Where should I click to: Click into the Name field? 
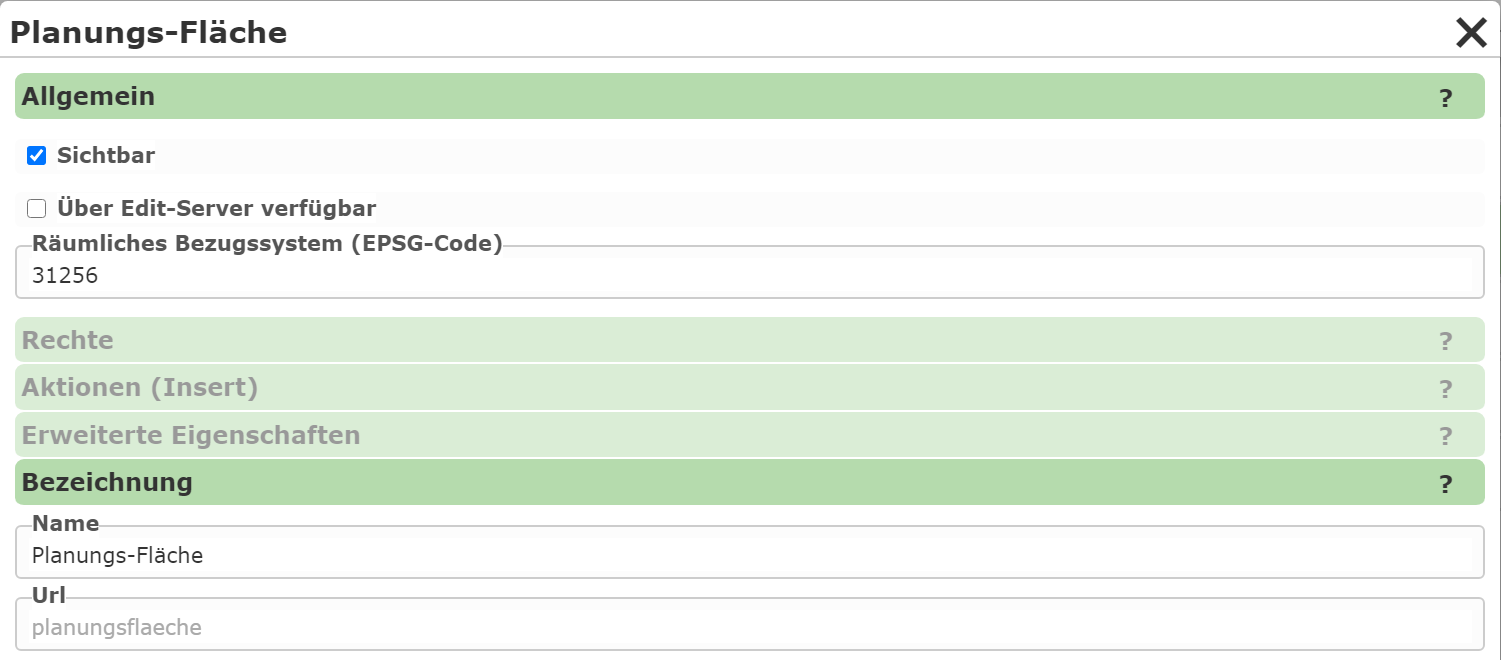750,556
